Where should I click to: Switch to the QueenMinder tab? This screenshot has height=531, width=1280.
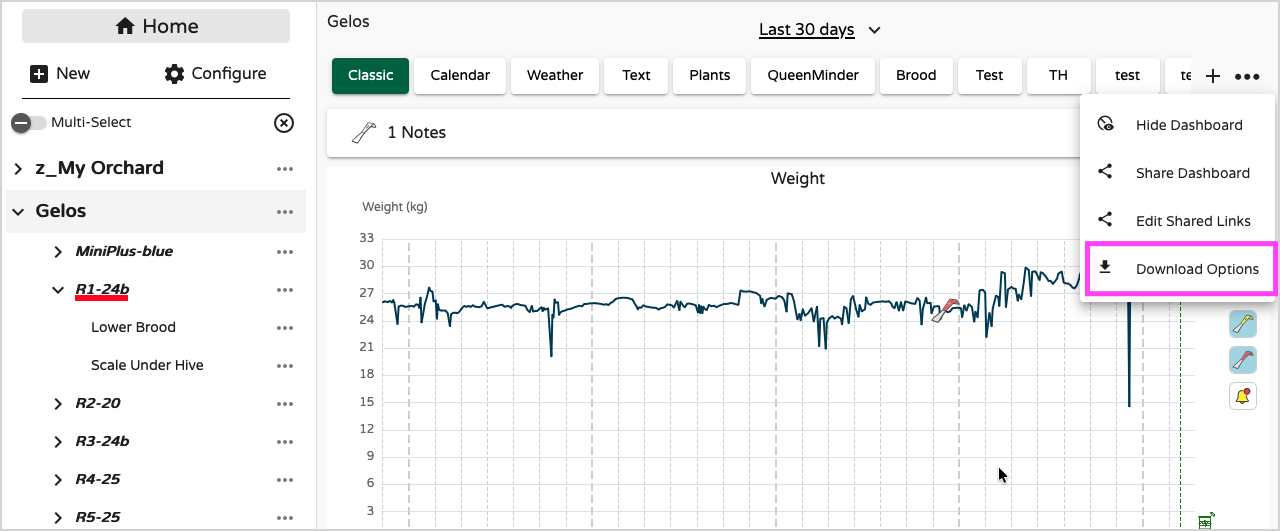tap(813, 75)
